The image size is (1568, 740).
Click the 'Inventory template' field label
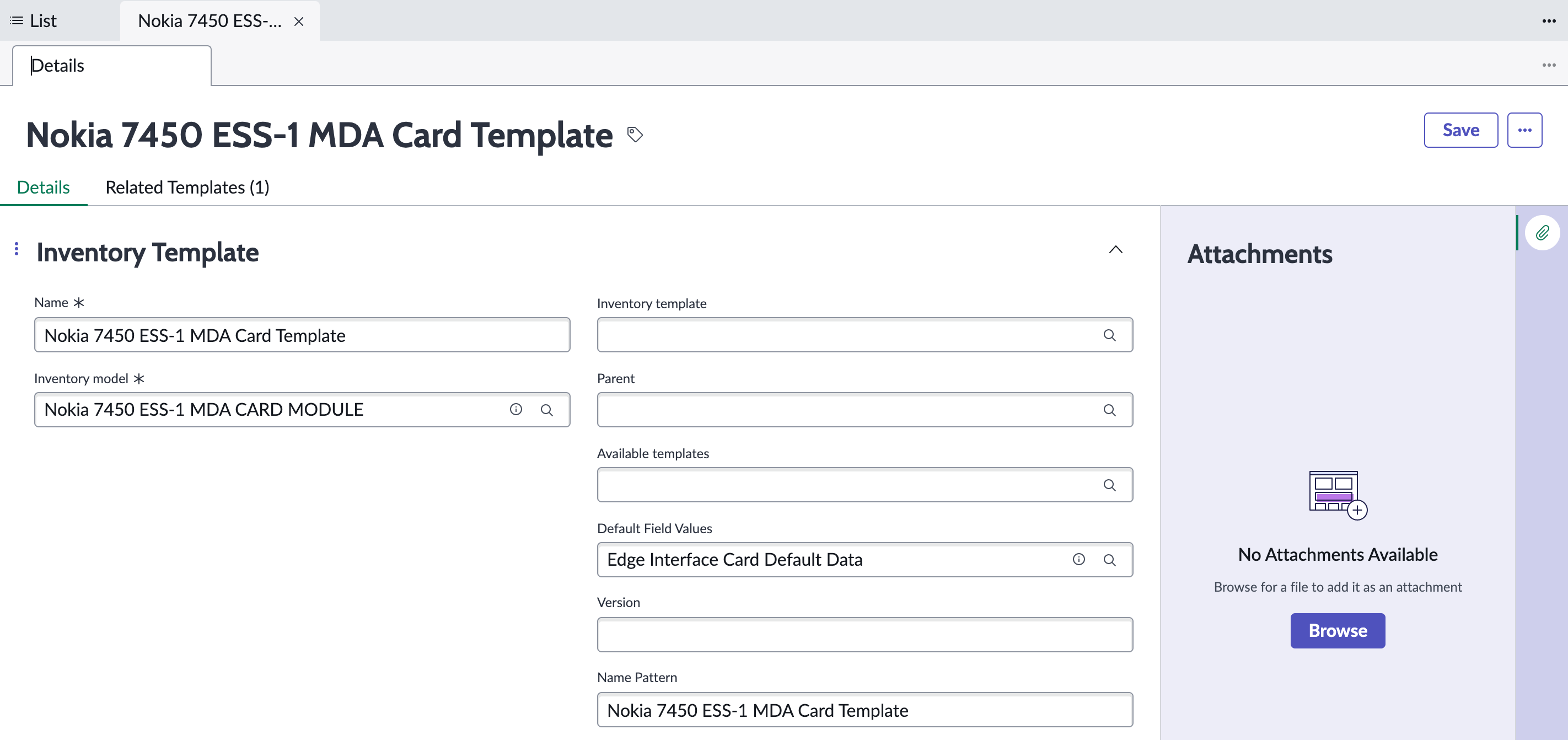(651, 304)
